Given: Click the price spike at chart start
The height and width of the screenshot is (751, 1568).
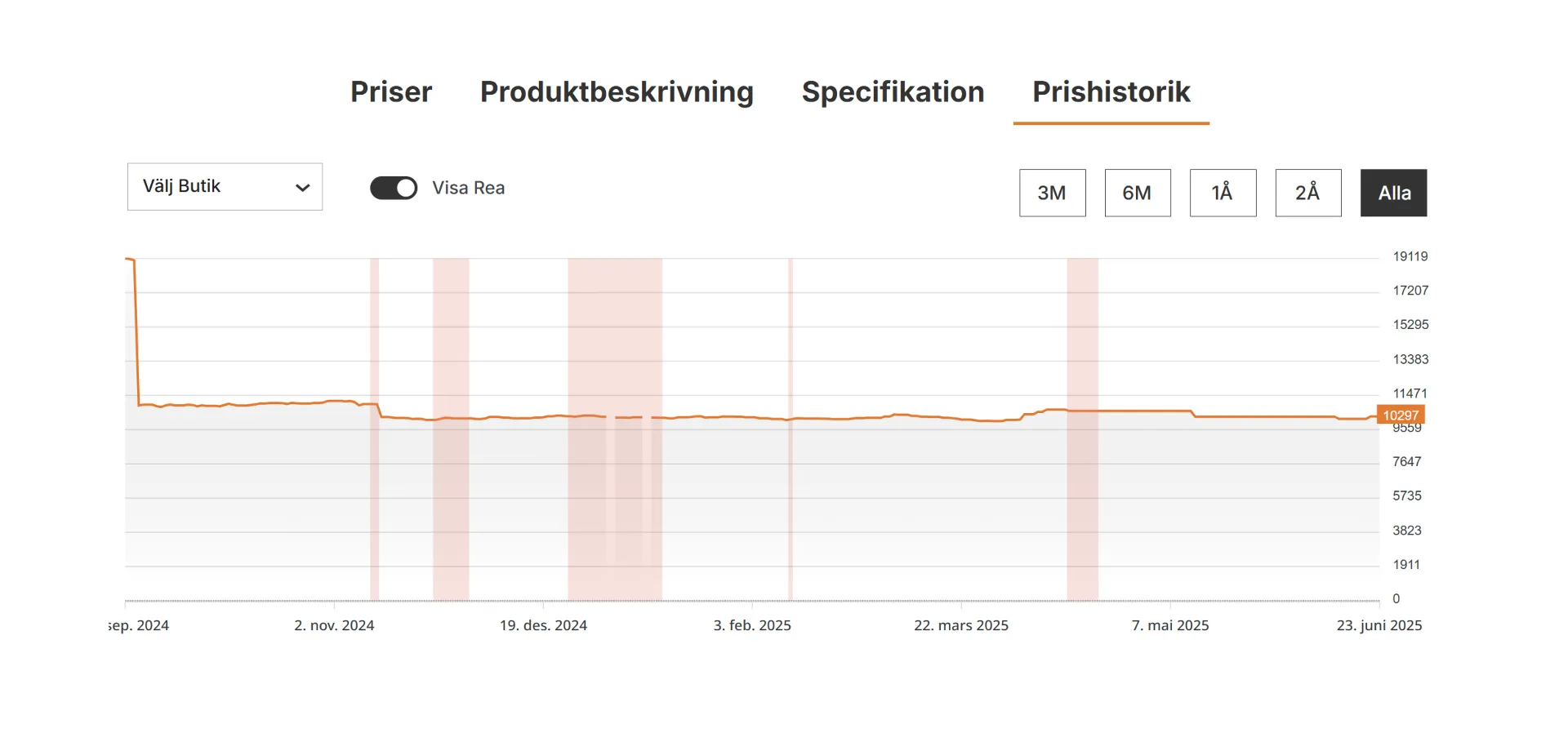Looking at the screenshot, I should click(x=131, y=260).
